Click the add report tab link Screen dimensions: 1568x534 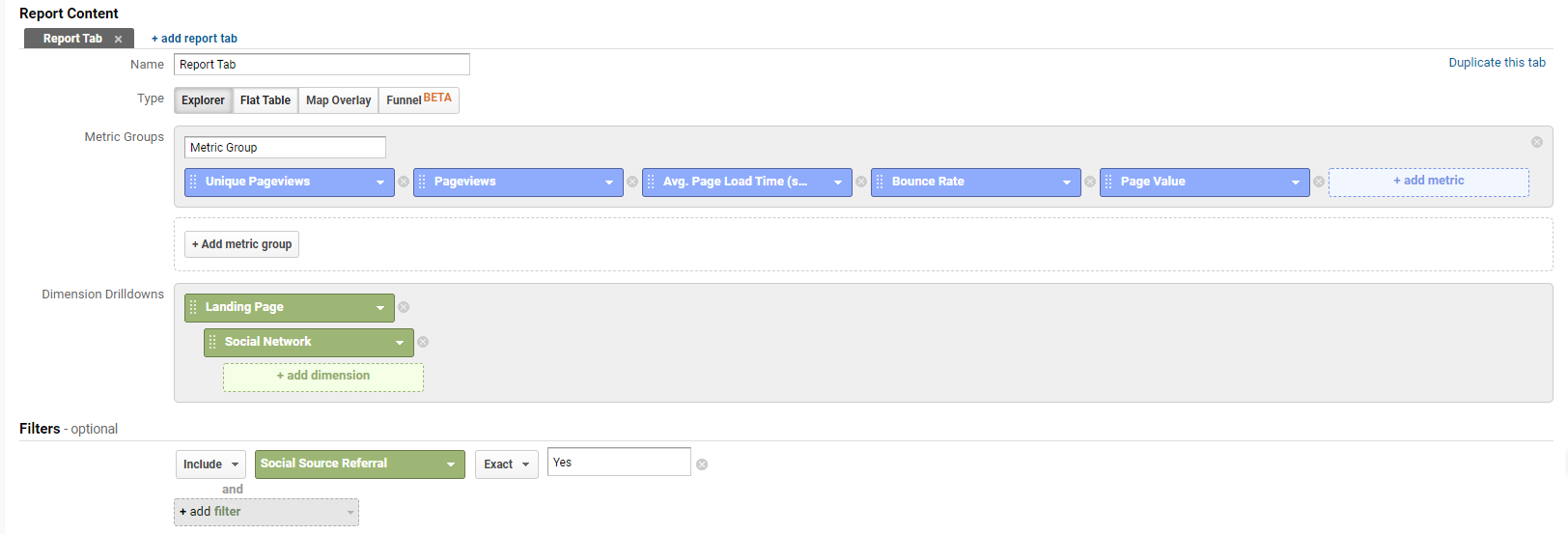[194, 39]
